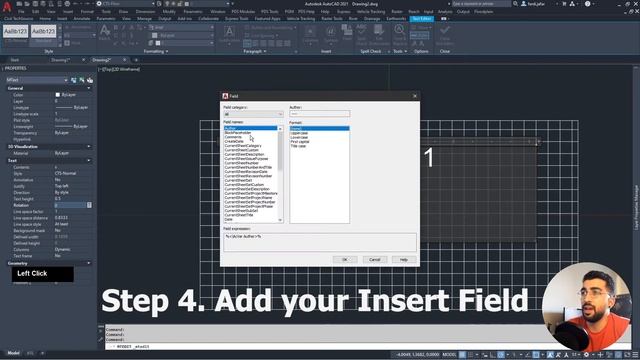The width and height of the screenshot is (640, 360).
Task: Select the second AaBb123 text style swatch
Action: point(43,31)
